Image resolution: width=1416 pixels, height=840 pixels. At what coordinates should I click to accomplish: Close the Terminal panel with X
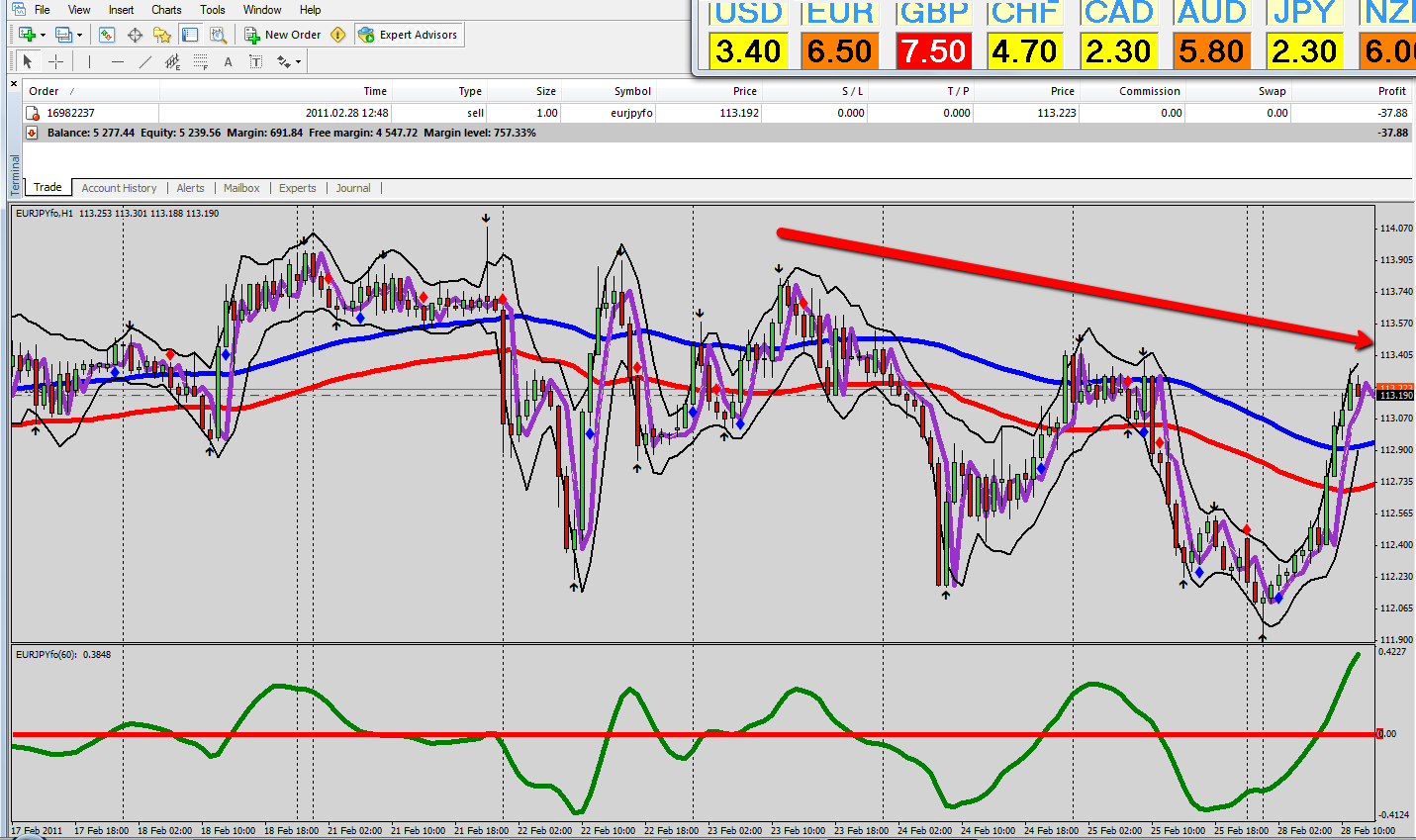pyautogui.click(x=14, y=85)
